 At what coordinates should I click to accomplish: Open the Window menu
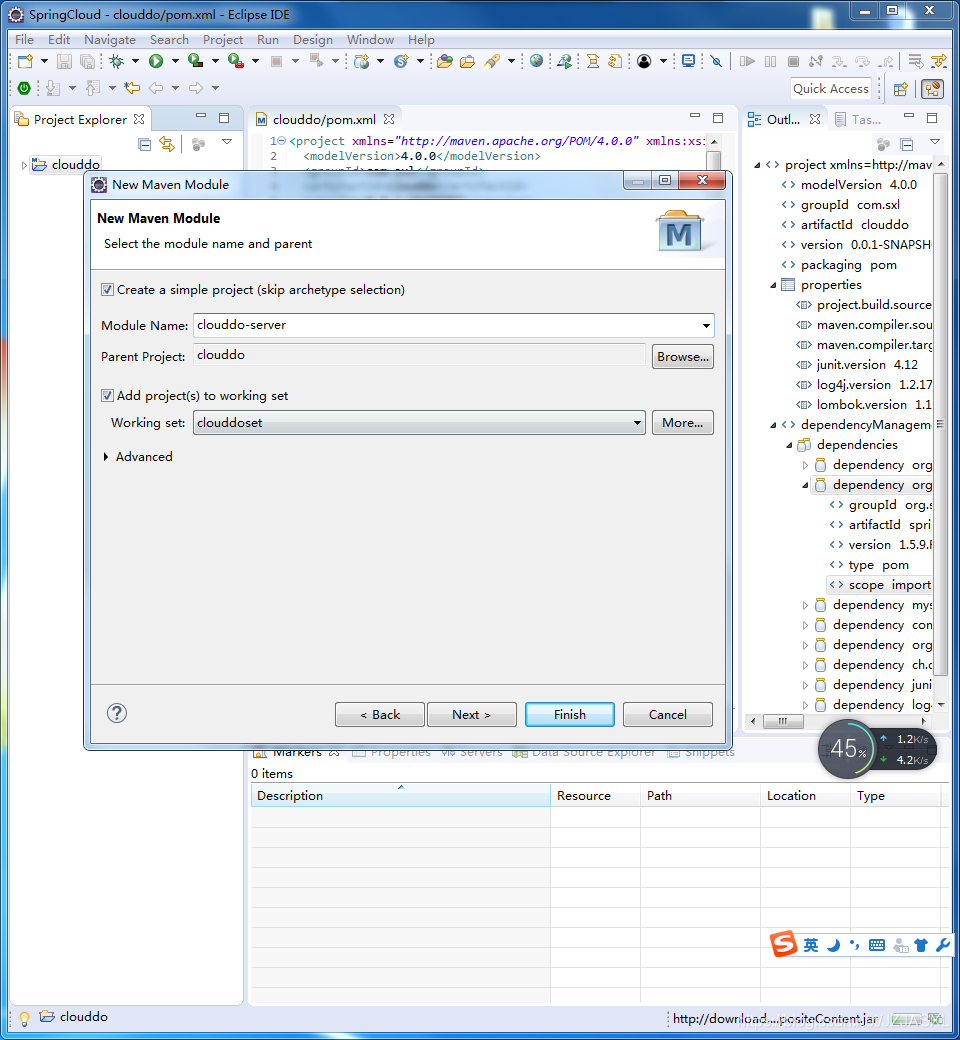click(x=370, y=40)
